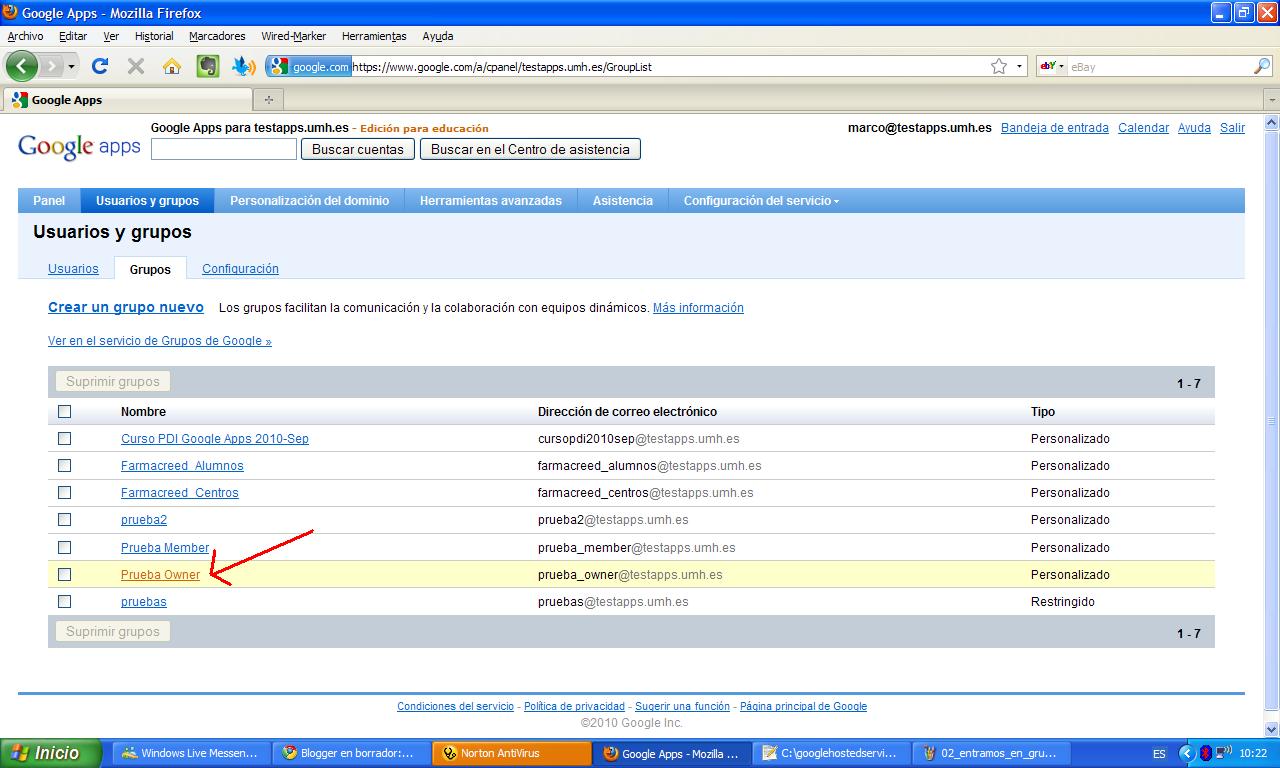Open the Configuración sub-tab

pos(240,269)
